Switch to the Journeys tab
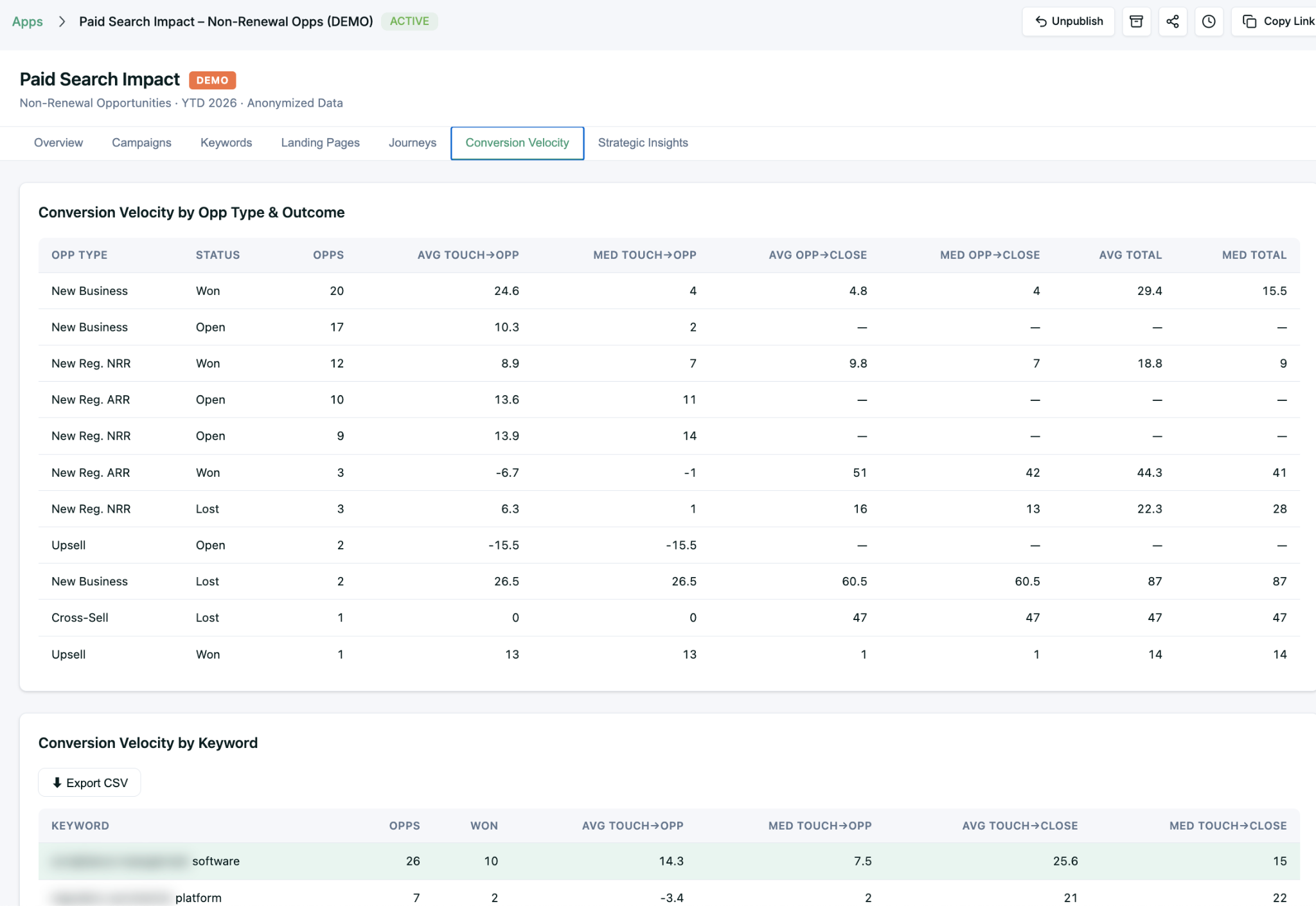The width and height of the screenshot is (1316, 906). (x=412, y=143)
